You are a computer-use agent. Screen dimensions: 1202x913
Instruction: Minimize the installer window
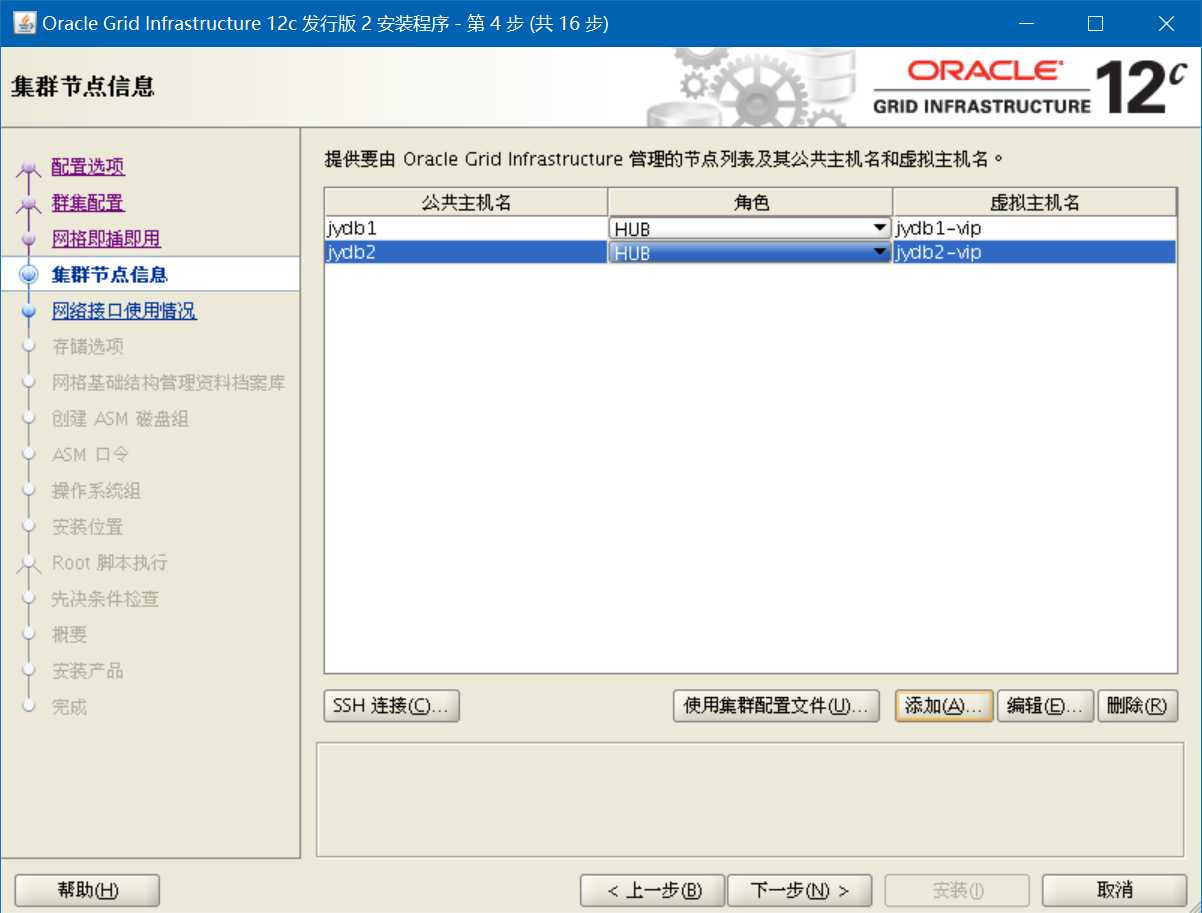point(1025,23)
